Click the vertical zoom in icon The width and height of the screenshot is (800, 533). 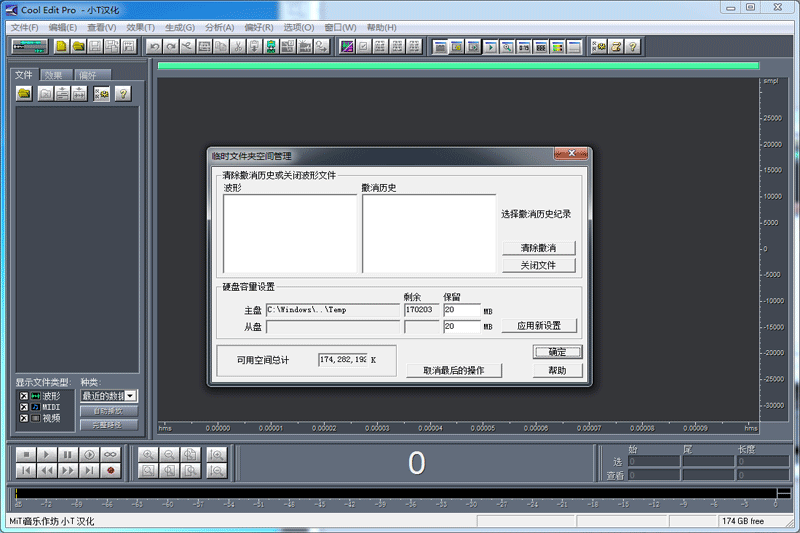(x=216, y=454)
